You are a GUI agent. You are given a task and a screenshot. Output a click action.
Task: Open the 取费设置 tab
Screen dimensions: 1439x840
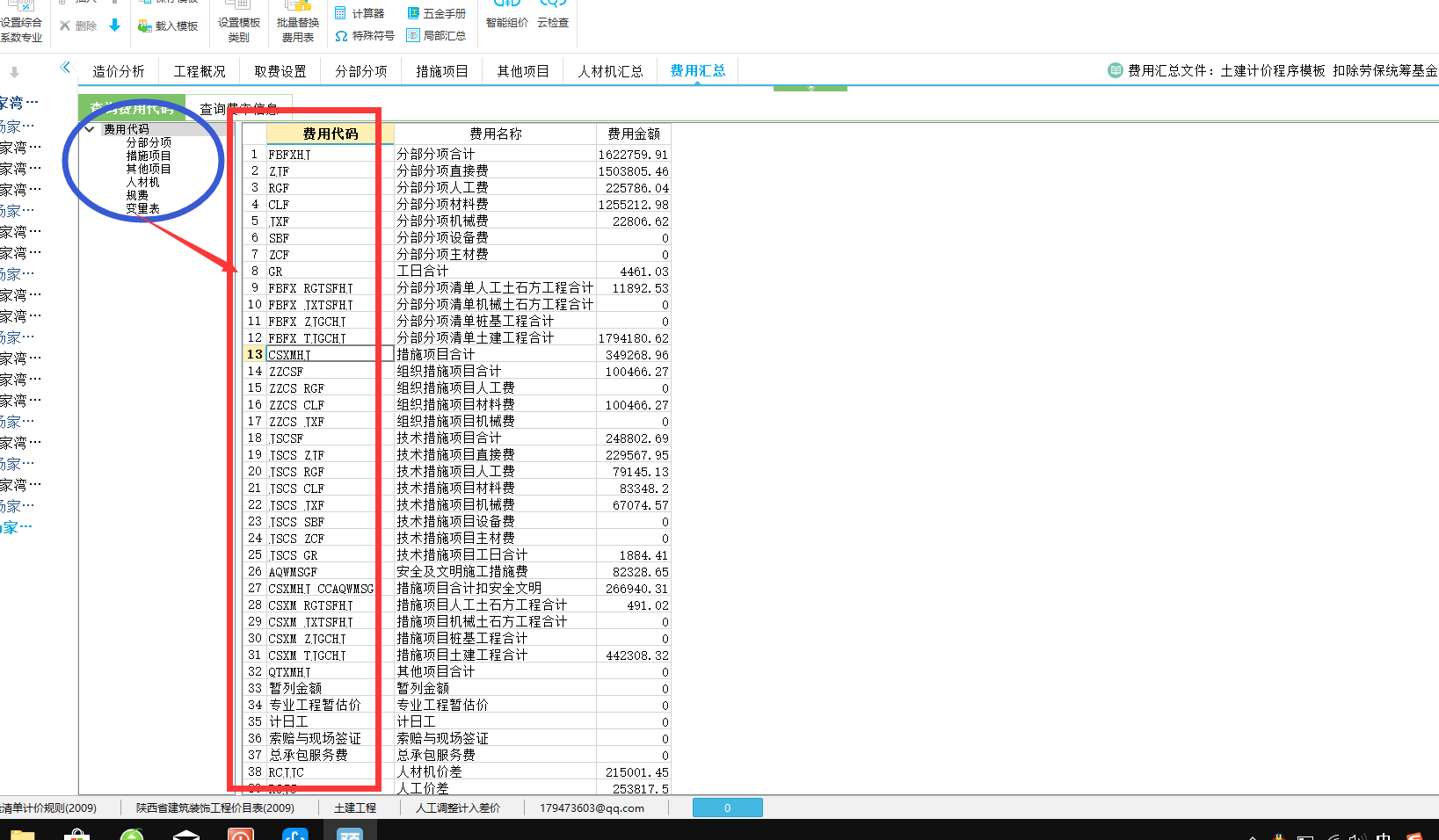280,71
